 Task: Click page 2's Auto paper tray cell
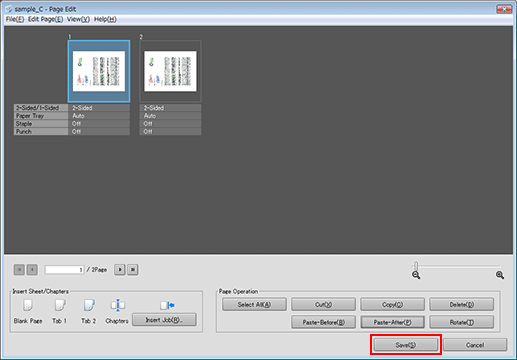[x=170, y=116]
